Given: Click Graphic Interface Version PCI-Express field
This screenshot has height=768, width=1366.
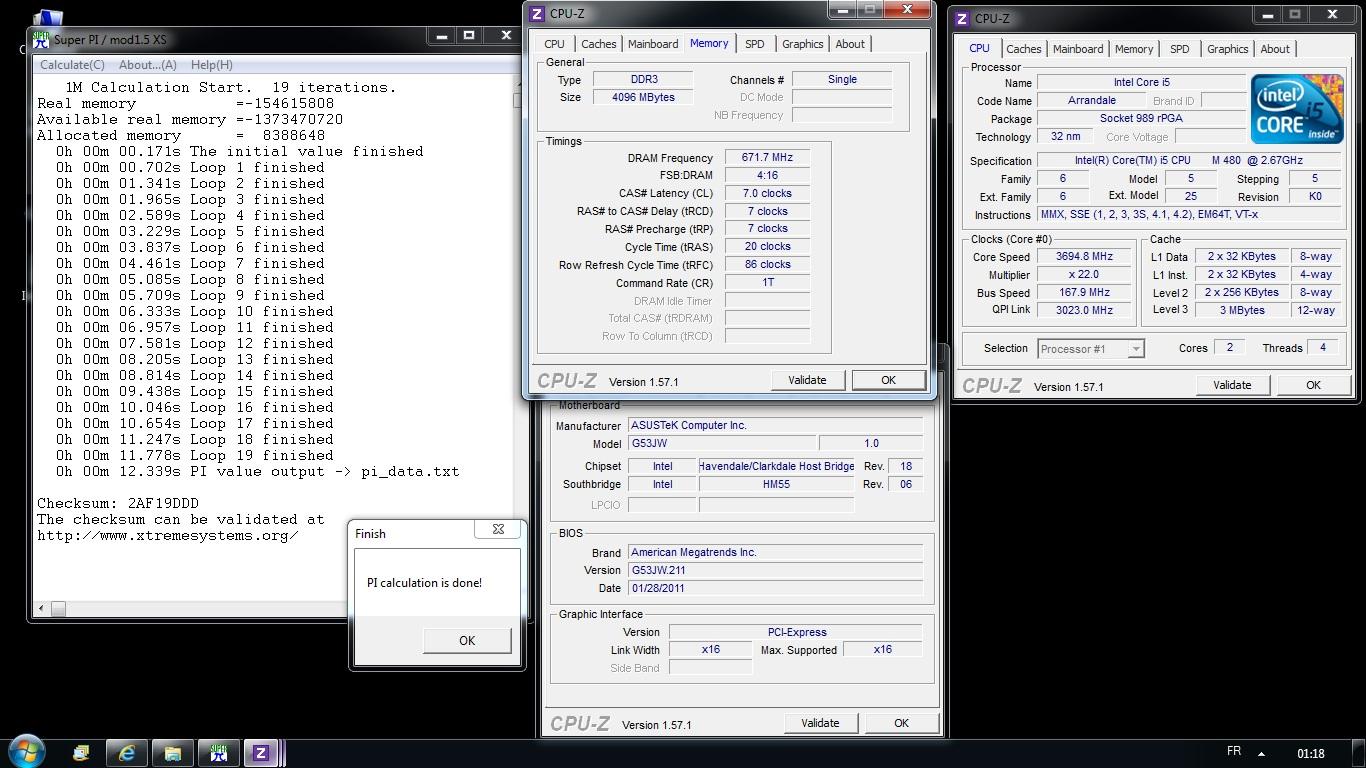Looking at the screenshot, I should tap(796, 632).
